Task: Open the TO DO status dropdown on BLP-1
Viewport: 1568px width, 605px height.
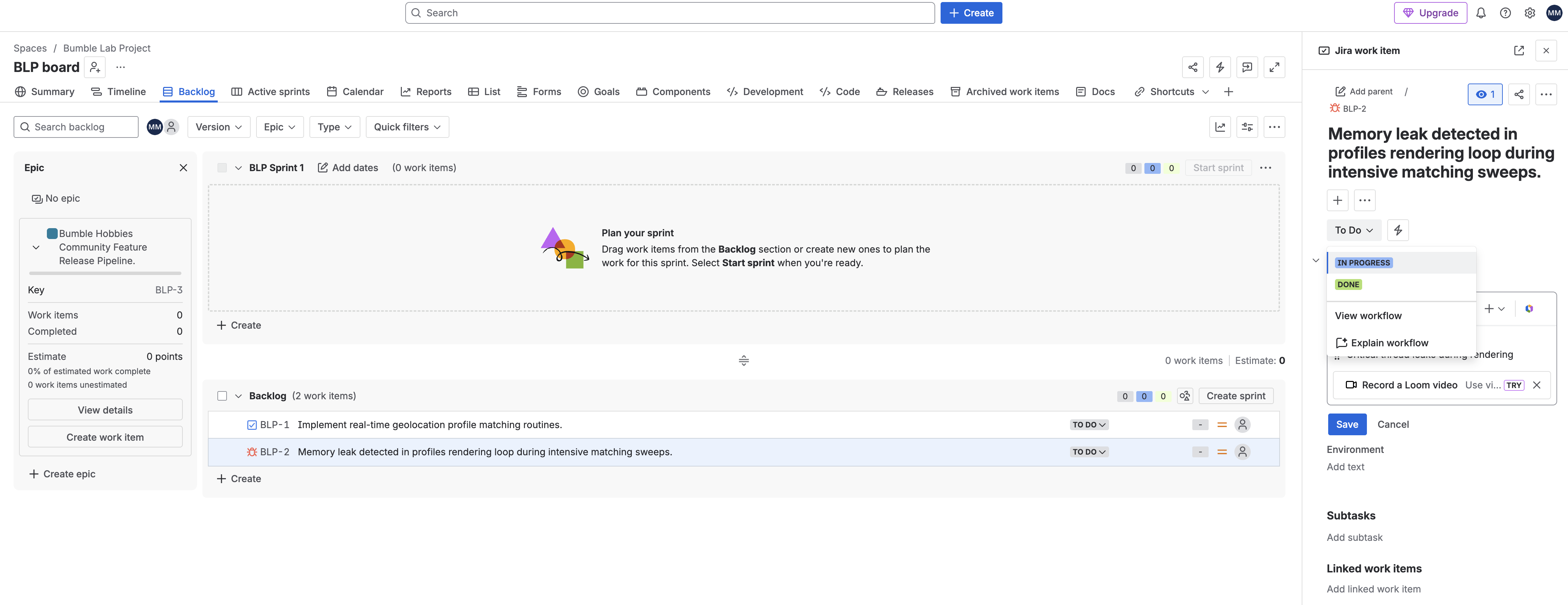Action: coord(1088,425)
